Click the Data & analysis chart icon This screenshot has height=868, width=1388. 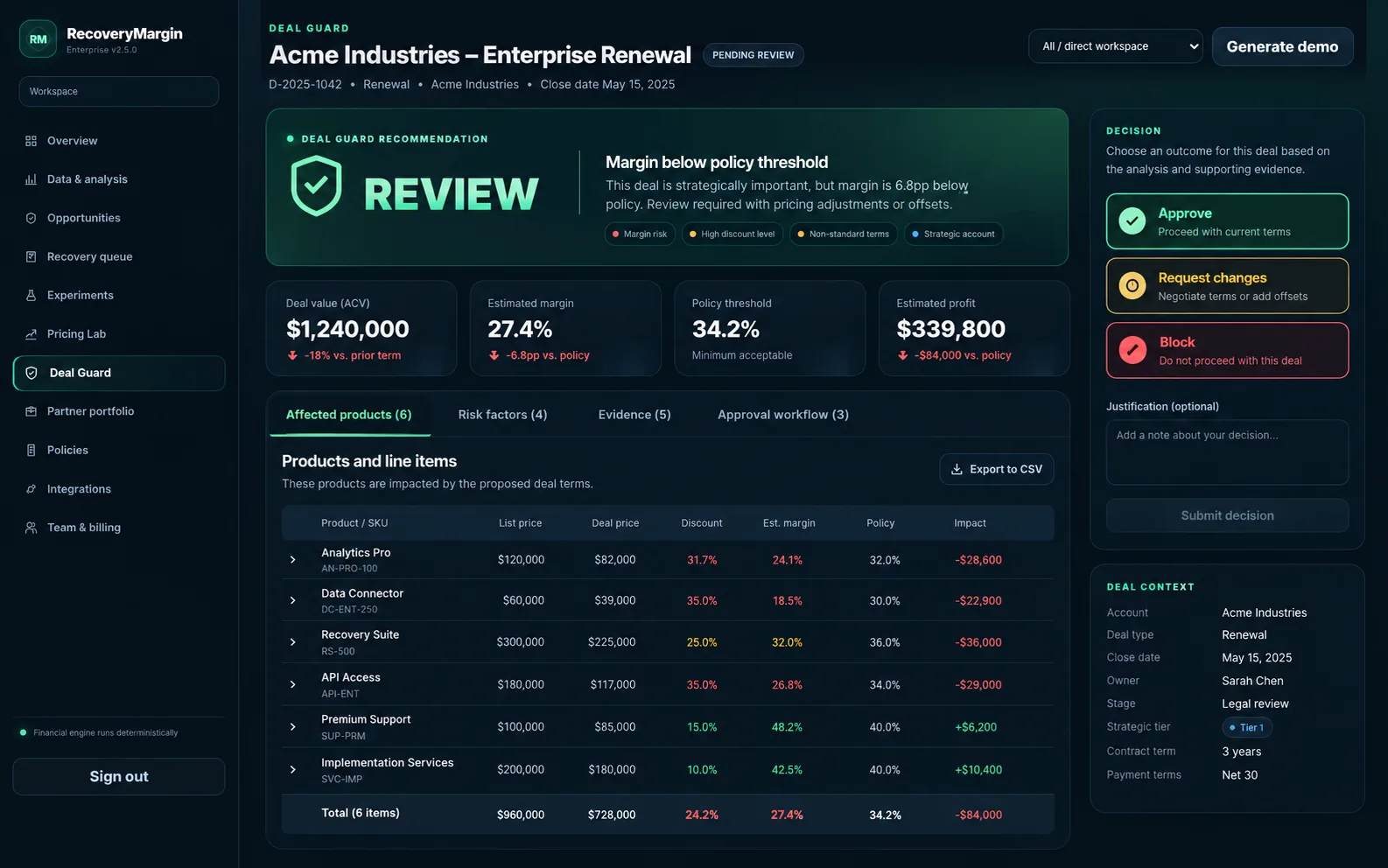[x=32, y=179]
